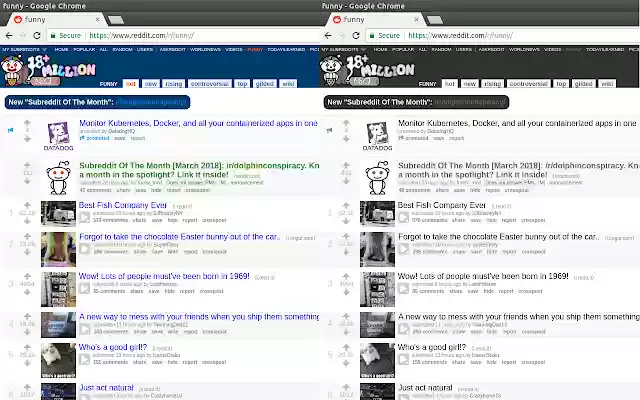Upvote 'Best Fish Company Ever' in right grayscale window
The image size is (640, 400).
[346, 205]
